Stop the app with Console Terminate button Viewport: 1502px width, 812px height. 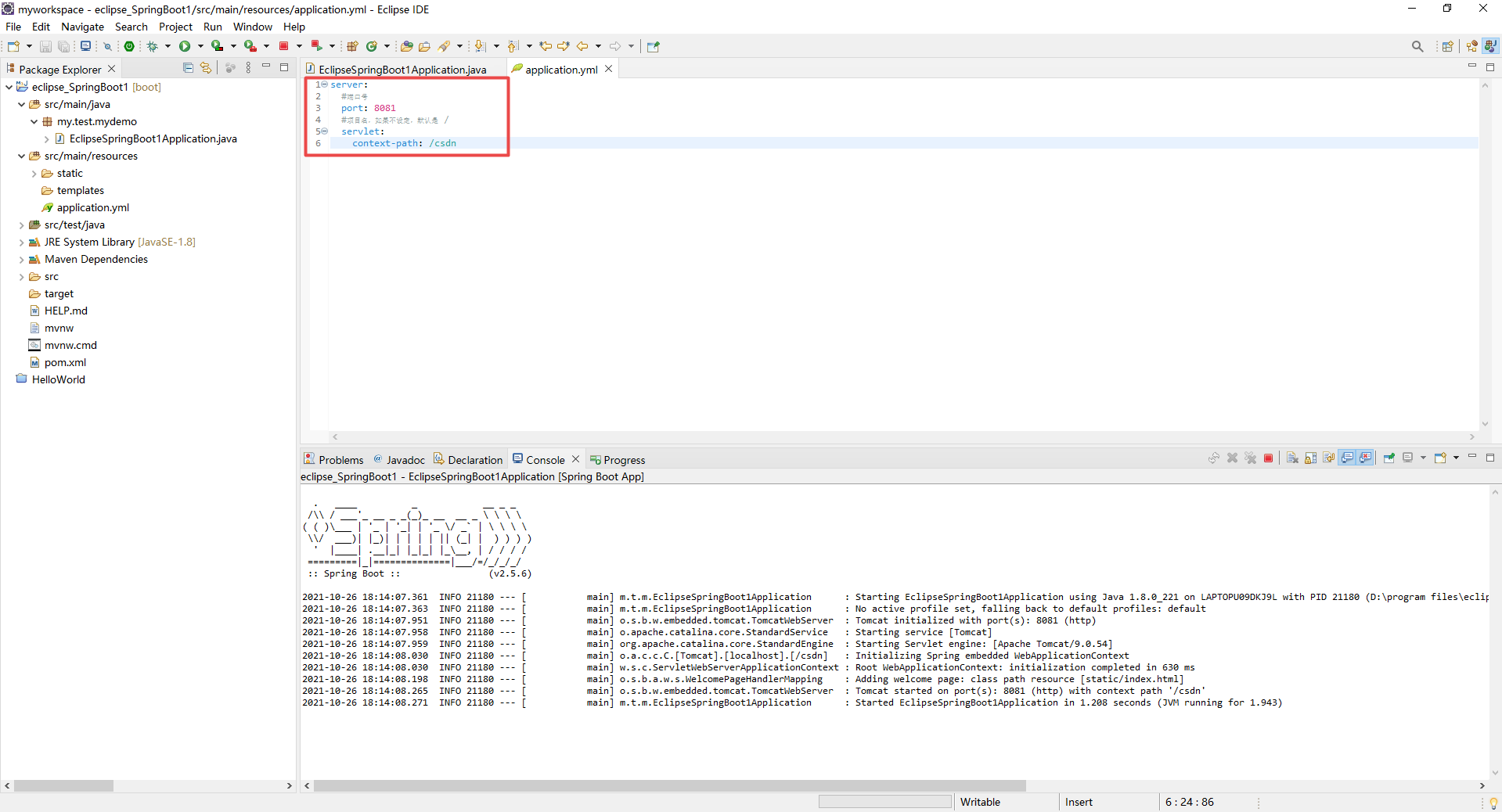[x=1268, y=458]
